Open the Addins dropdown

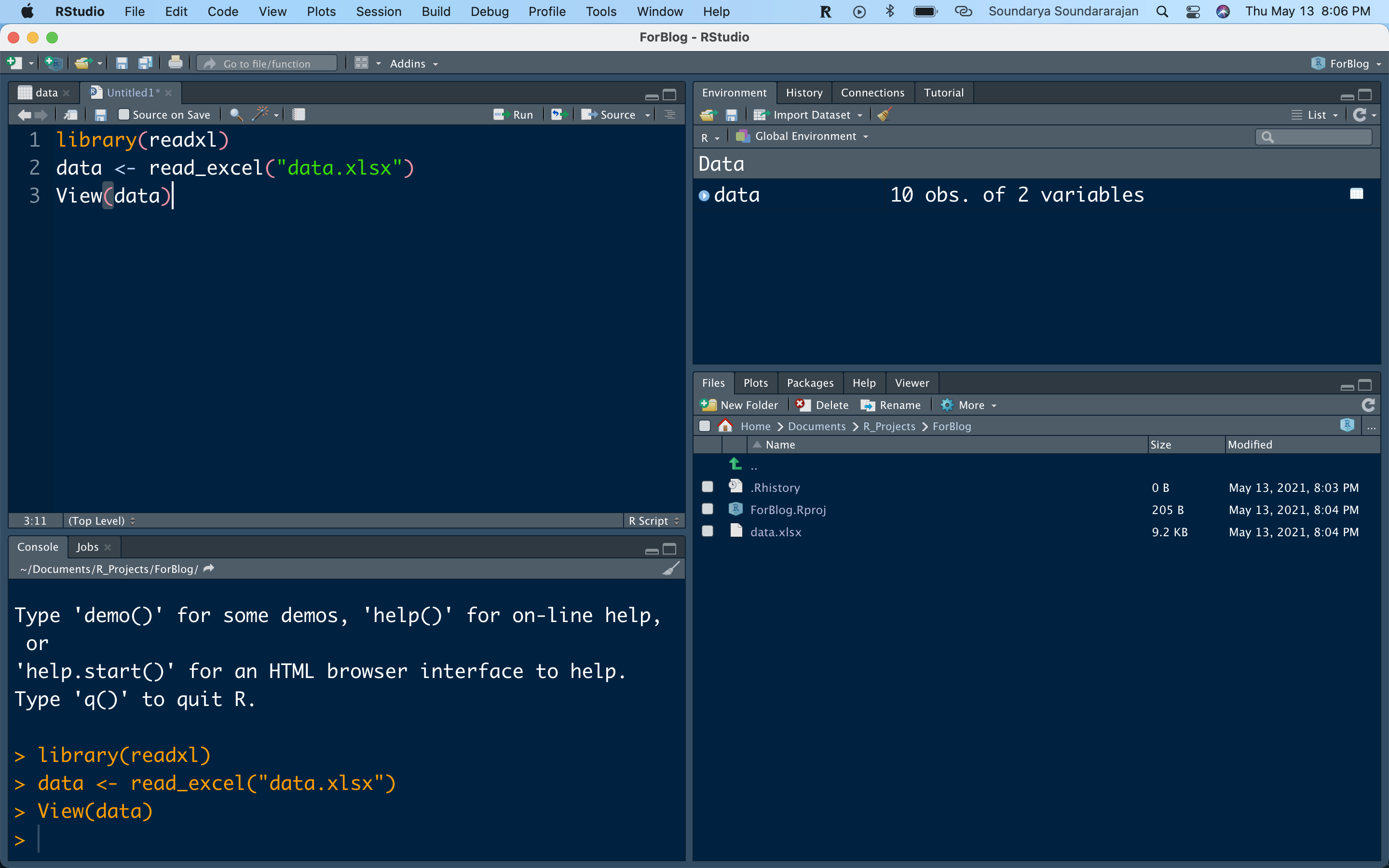[414, 63]
